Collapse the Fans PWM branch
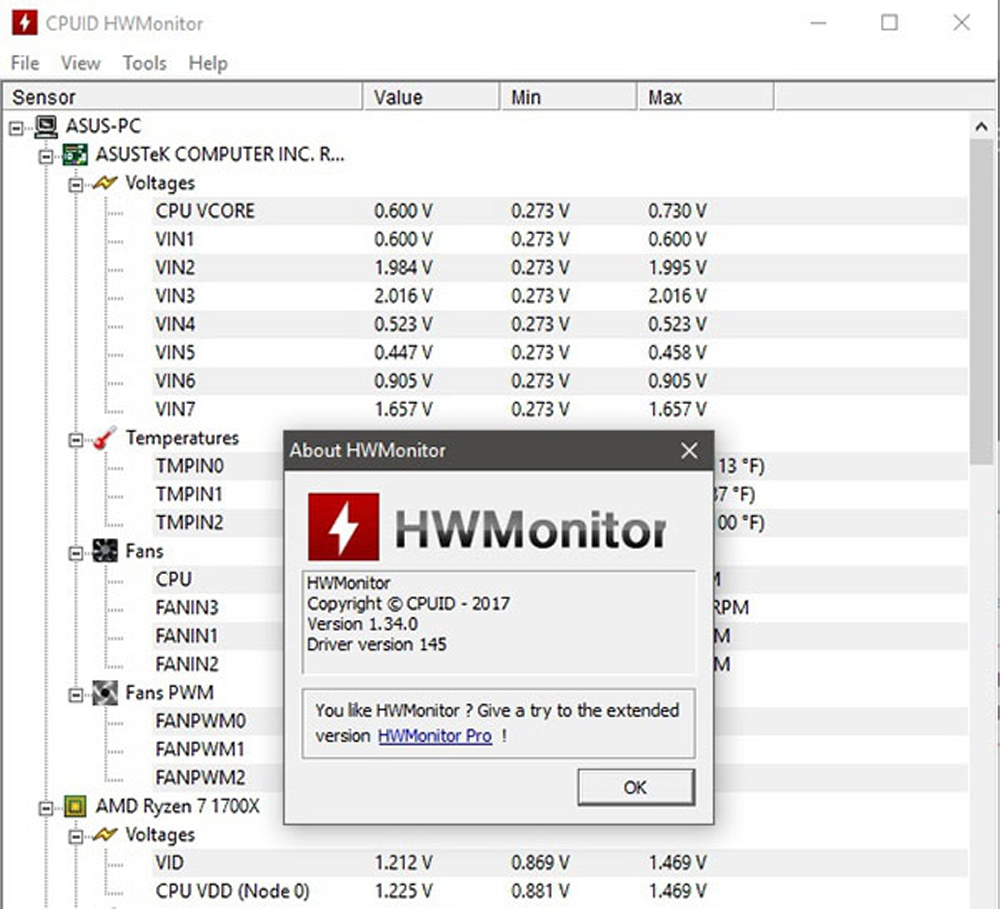The height and width of the screenshot is (909, 1000). tap(76, 693)
